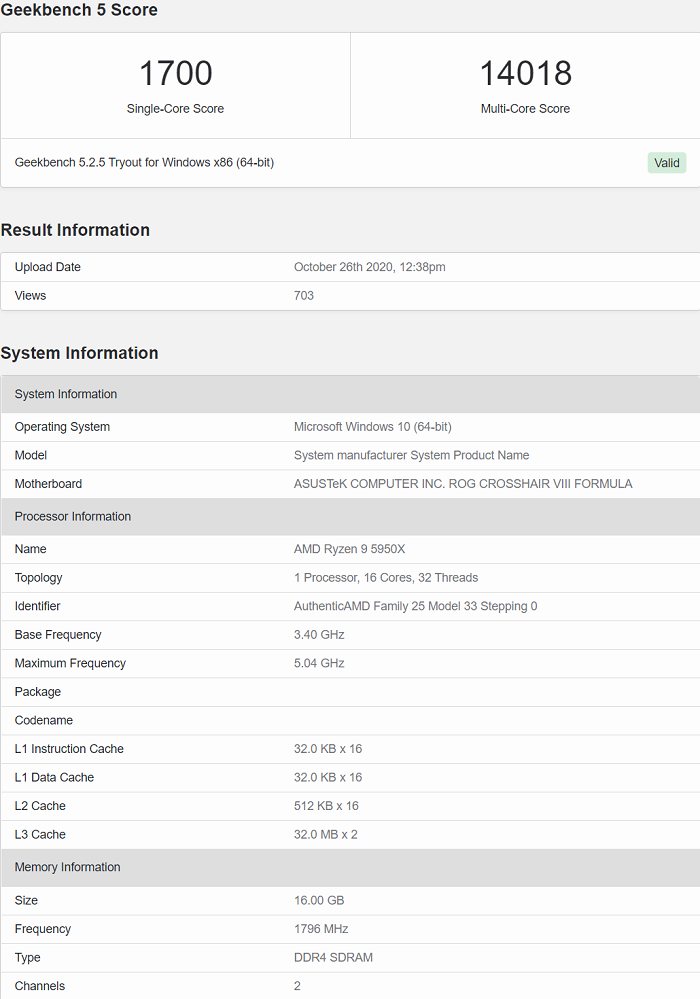Click the Result Information heading

click(75, 230)
